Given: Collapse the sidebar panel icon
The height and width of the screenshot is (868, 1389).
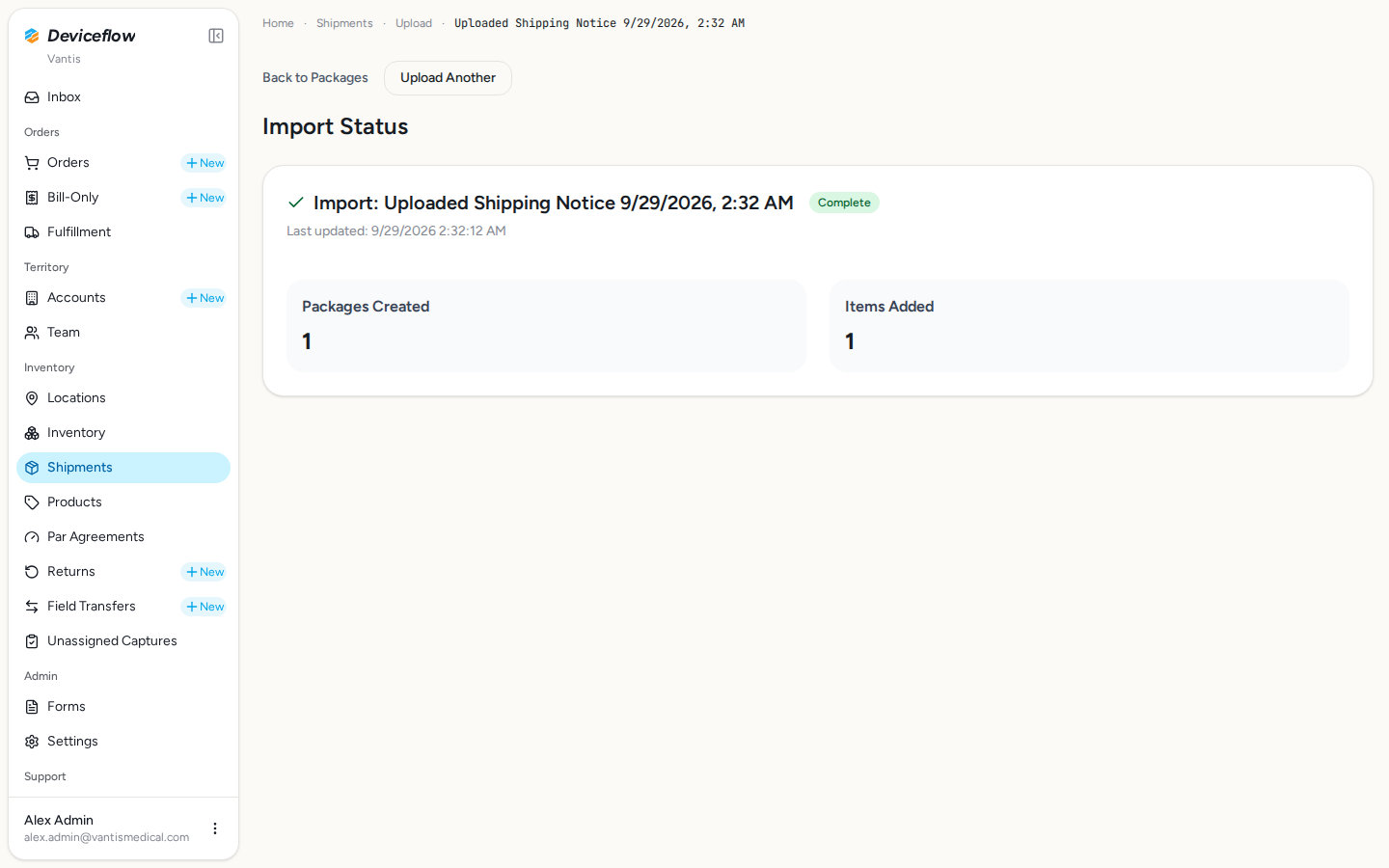Looking at the screenshot, I should pyautogui.click(x=216, y=36).
